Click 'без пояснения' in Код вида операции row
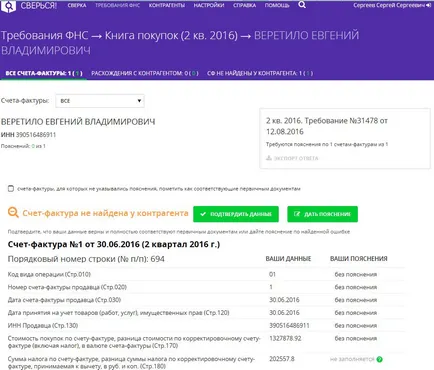The image size is (434, 370). (x=356, y=274)
